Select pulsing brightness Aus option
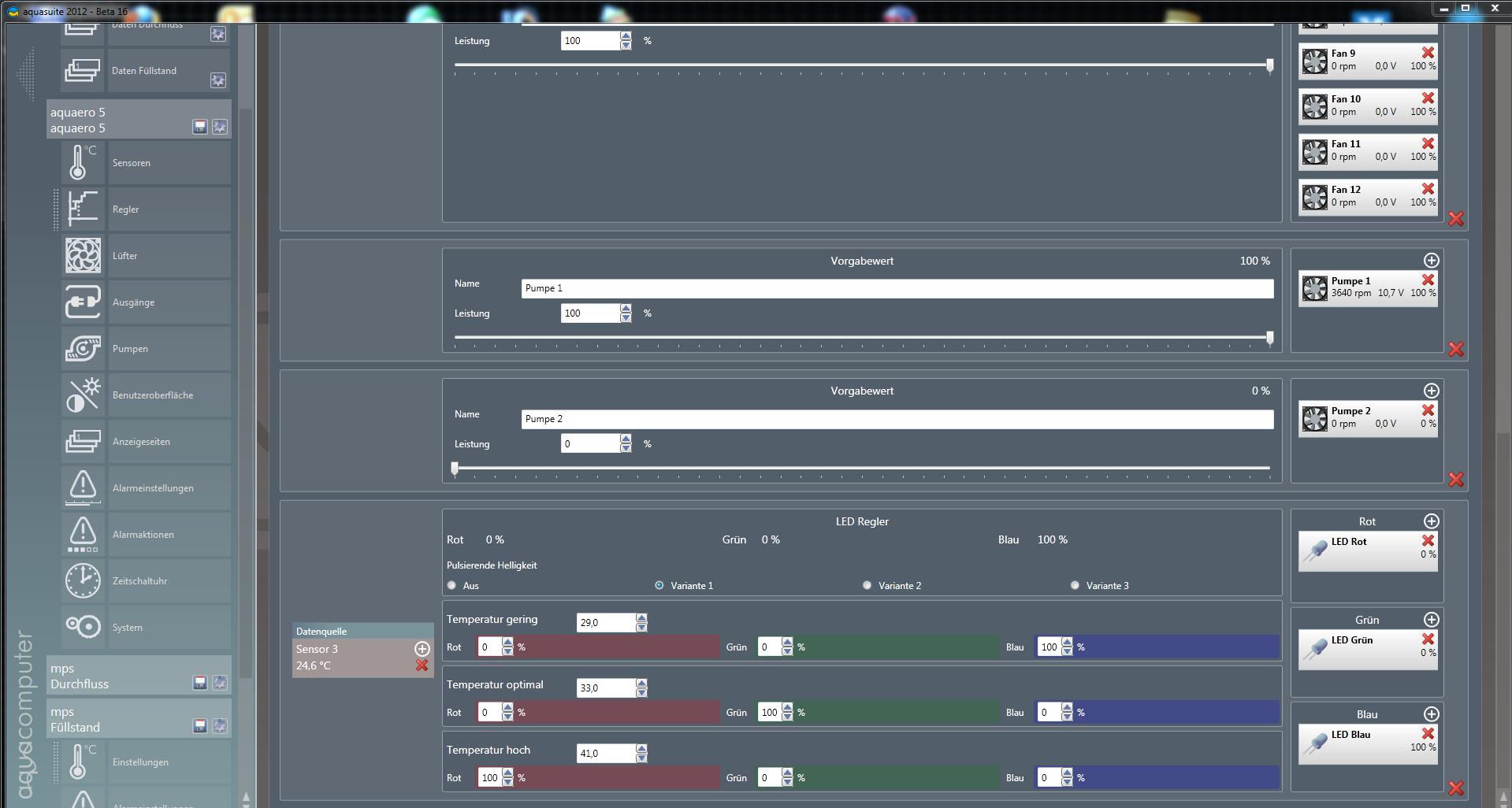 pos(451,586)
